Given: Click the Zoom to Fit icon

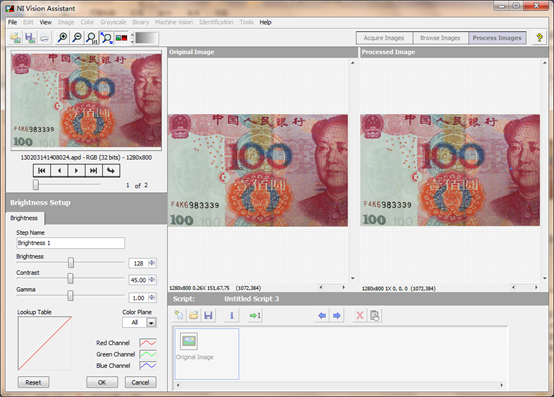Looking at the screenshot, I should coord(106,38).
